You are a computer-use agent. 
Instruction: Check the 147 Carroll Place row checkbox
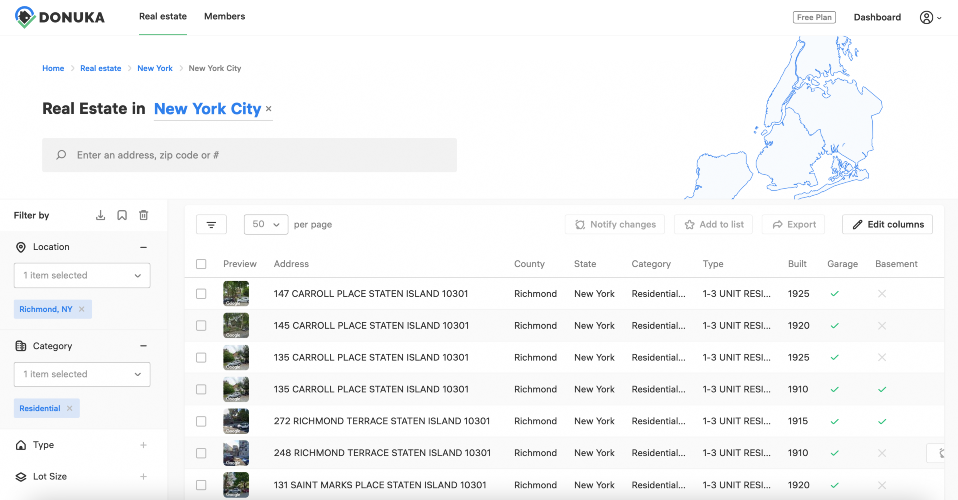tap(201, 294)
